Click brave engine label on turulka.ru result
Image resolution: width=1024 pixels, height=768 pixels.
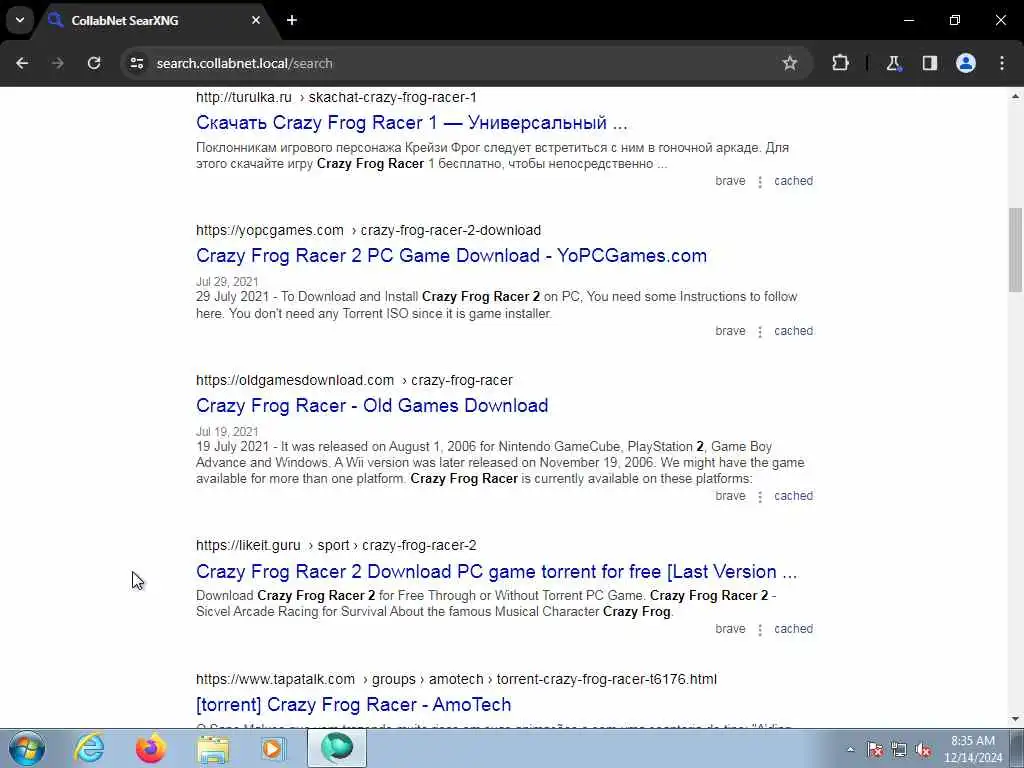(730, 181)
